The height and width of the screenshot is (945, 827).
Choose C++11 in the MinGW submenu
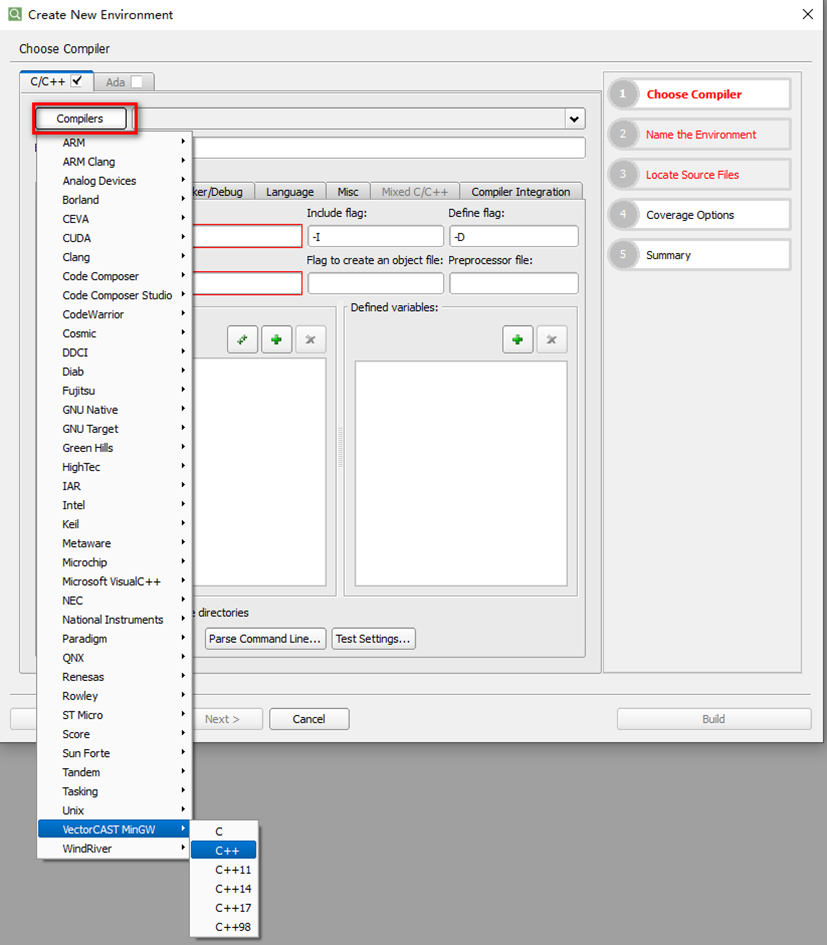[224, 870]
